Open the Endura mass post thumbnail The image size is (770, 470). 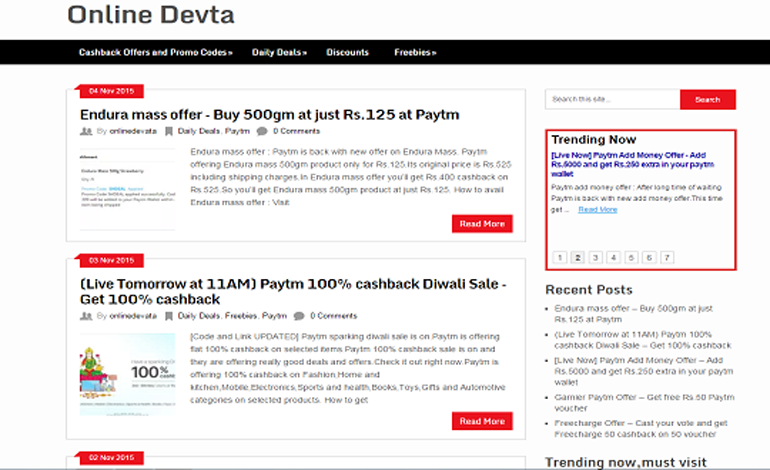[128, 189]
